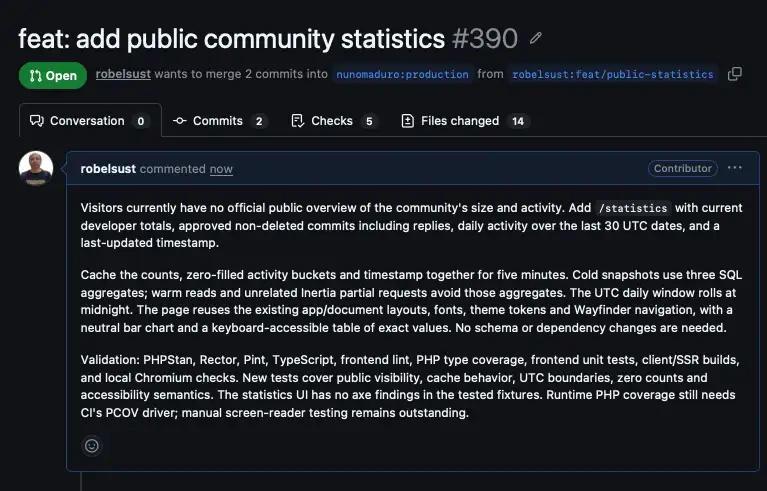Open the Checks tab
This screenshot has height=491, width=767.
coord(334,121)
